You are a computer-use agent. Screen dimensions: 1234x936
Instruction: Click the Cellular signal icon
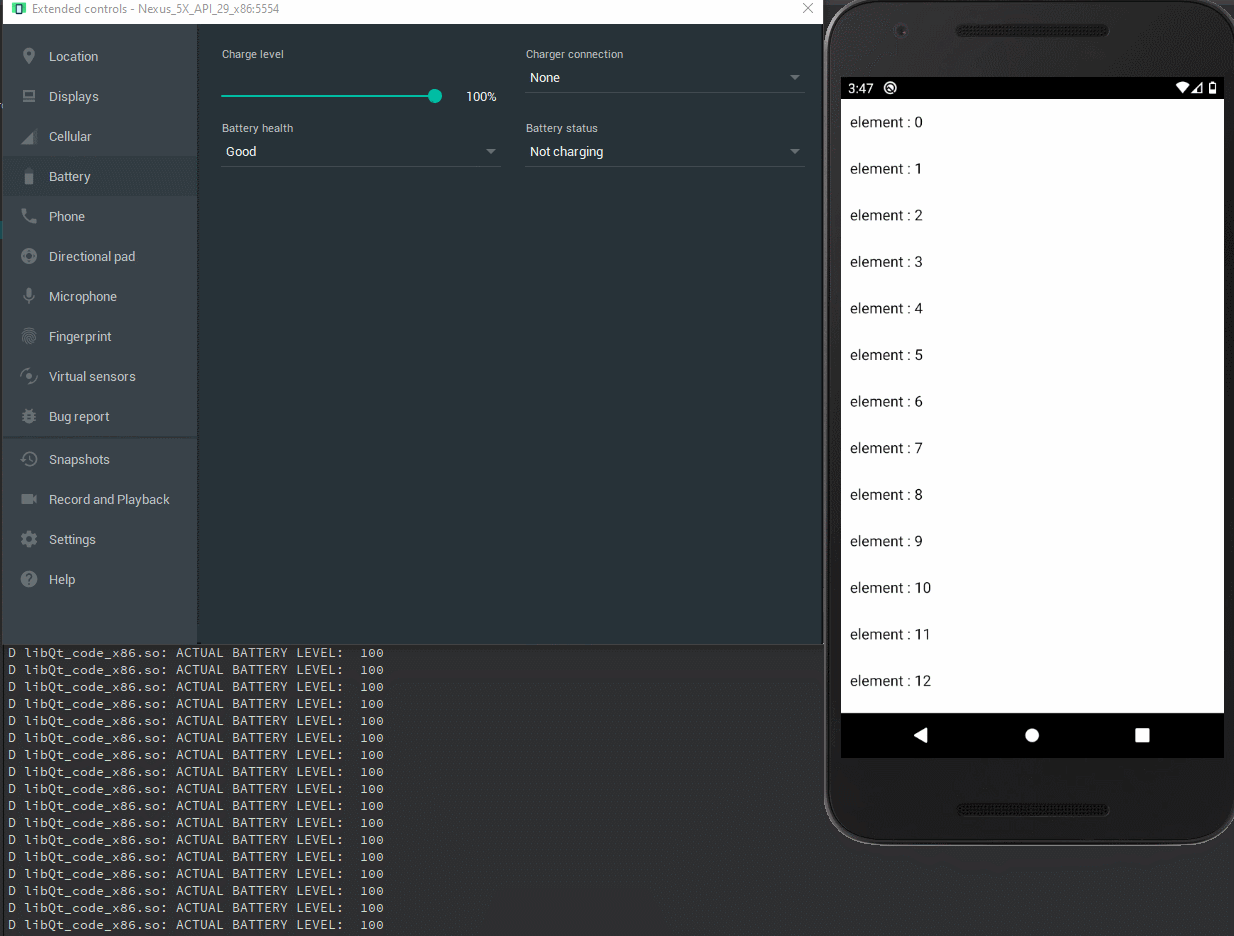click(30, 136)
